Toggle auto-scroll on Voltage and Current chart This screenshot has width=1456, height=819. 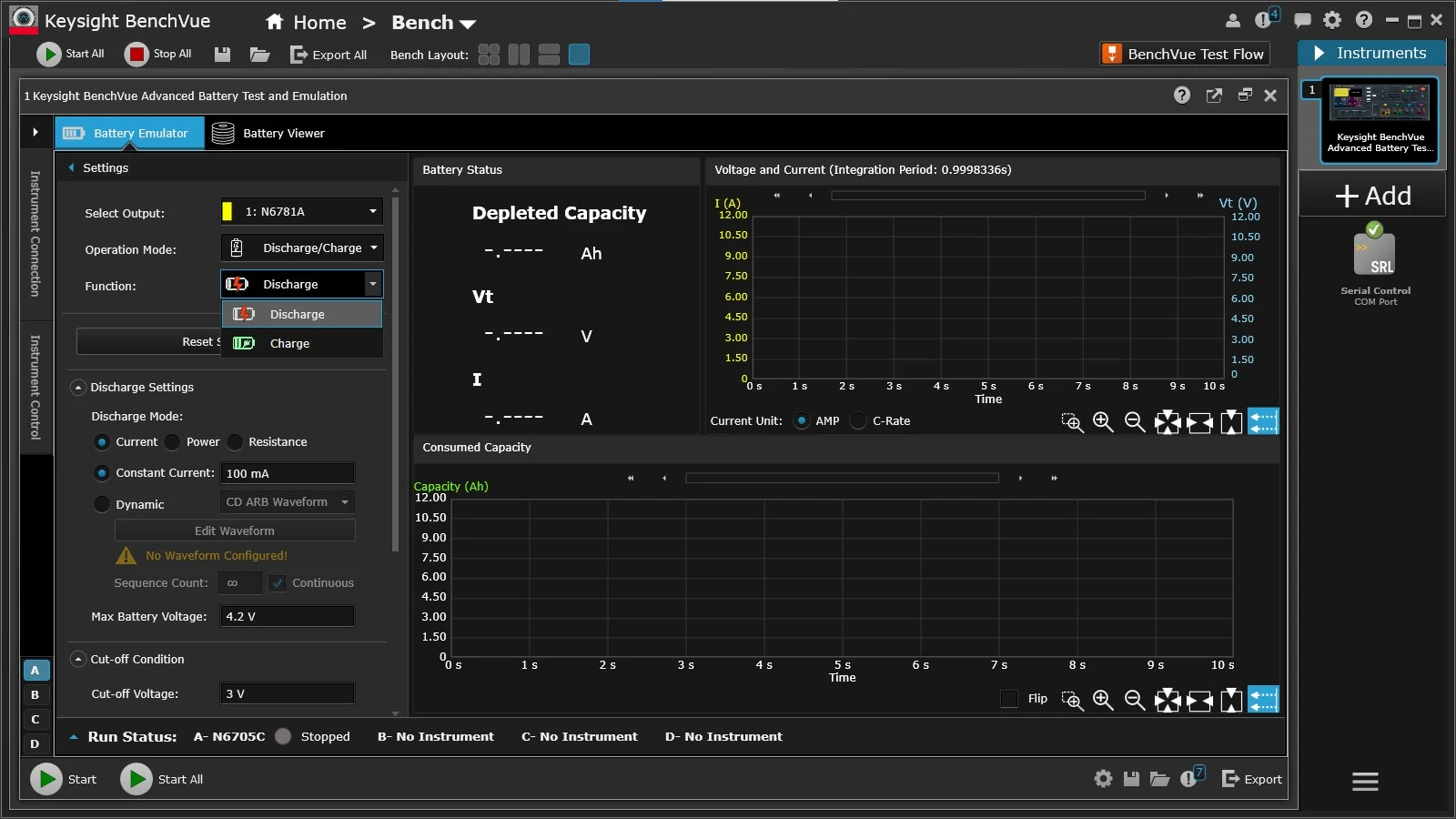click(x=1263, y=420)
